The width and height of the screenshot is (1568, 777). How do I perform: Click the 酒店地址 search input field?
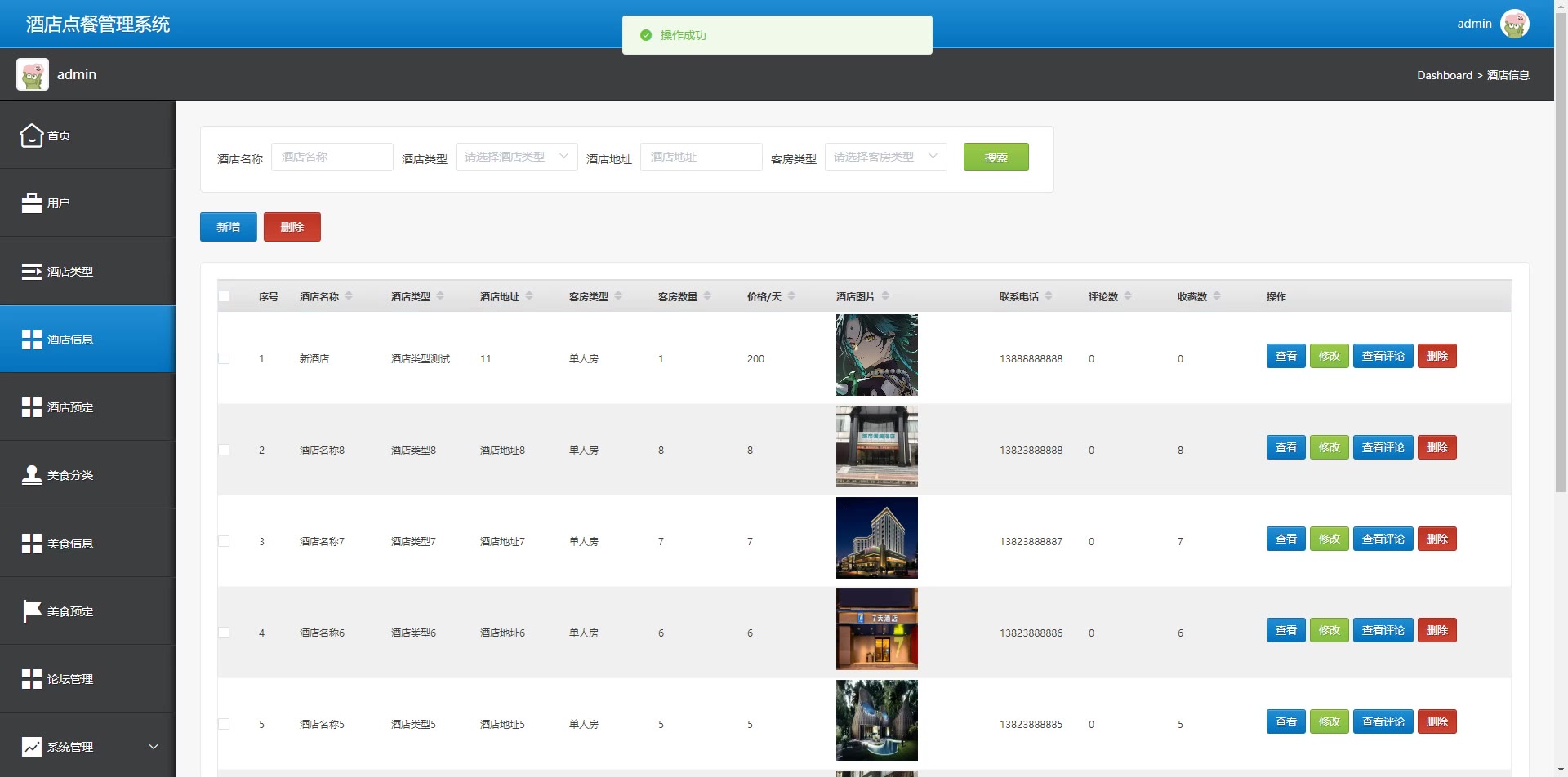pyautogui.click(x=701, y=157)
